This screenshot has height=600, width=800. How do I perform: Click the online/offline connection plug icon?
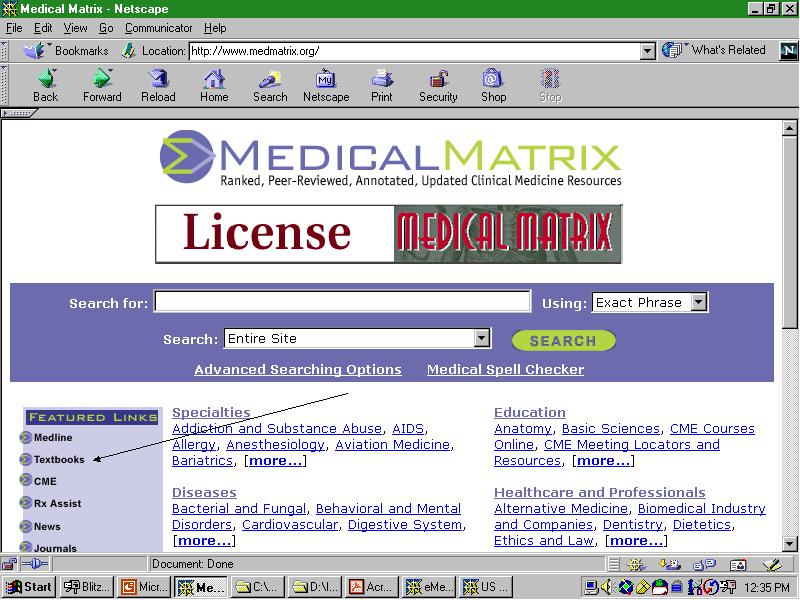coord(35,564)
